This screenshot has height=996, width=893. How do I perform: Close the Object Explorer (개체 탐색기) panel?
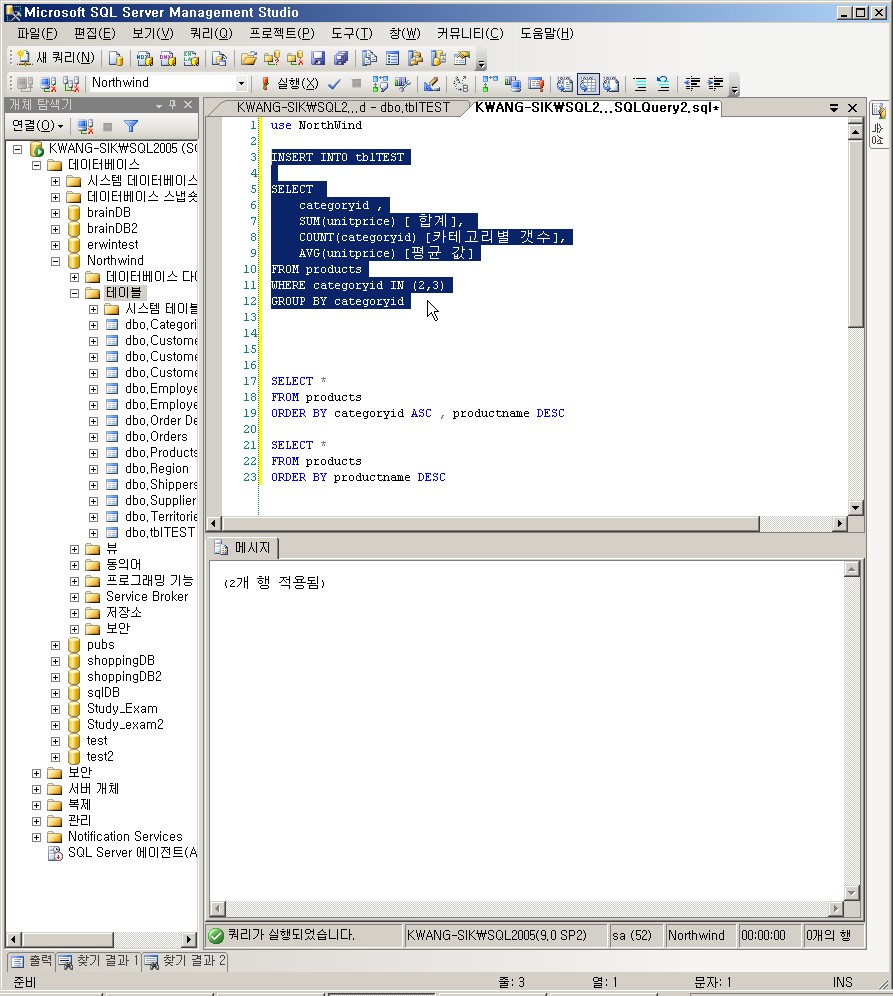pos(188,104)
